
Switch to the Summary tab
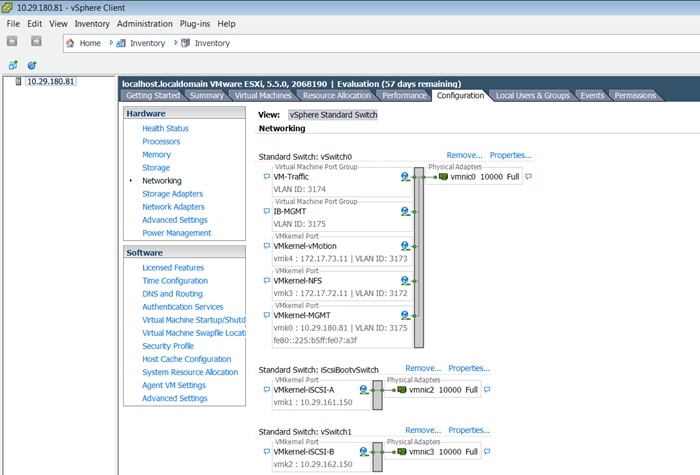(207, 96)
